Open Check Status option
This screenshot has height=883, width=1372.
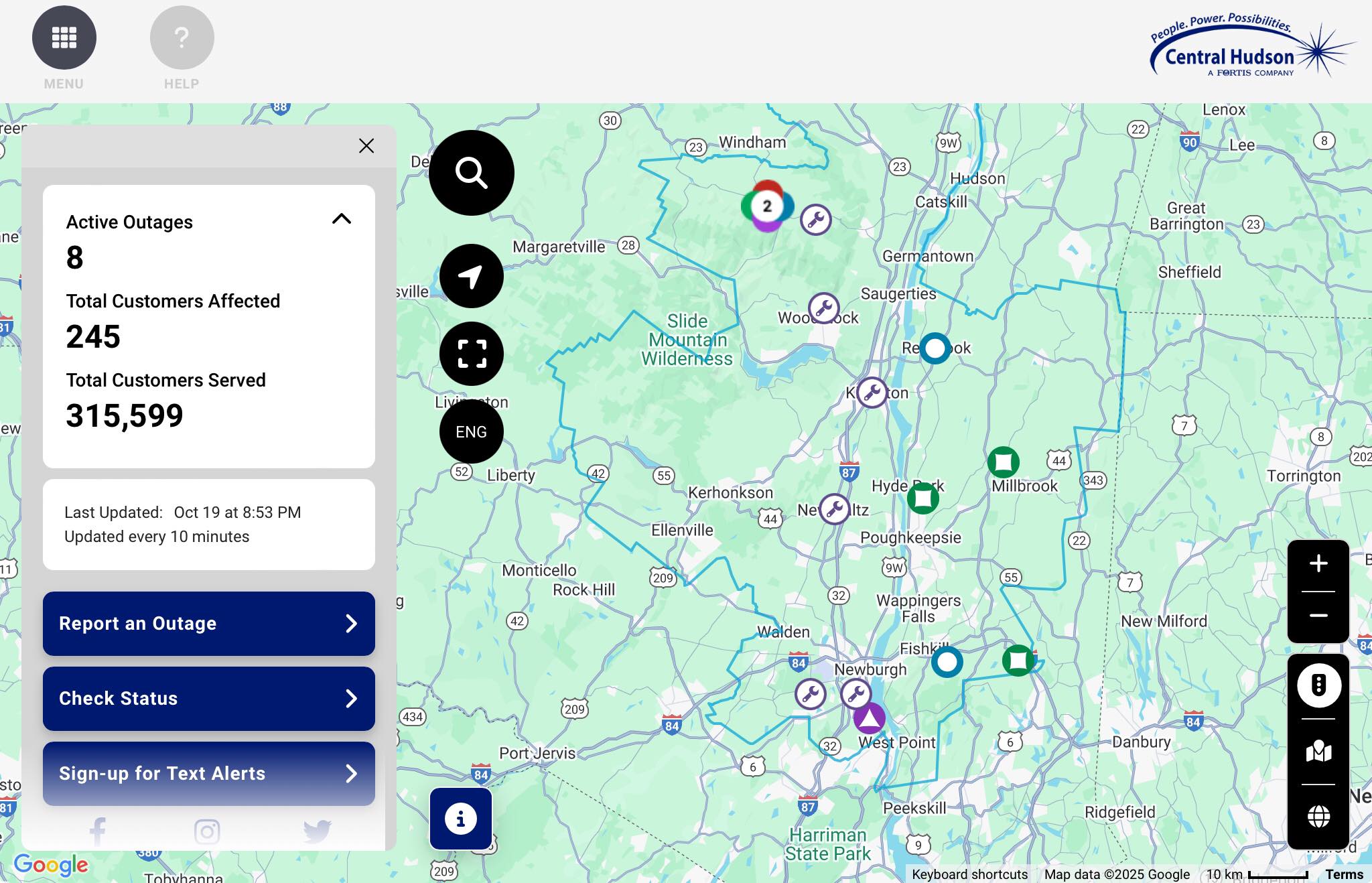pos(209,699)
